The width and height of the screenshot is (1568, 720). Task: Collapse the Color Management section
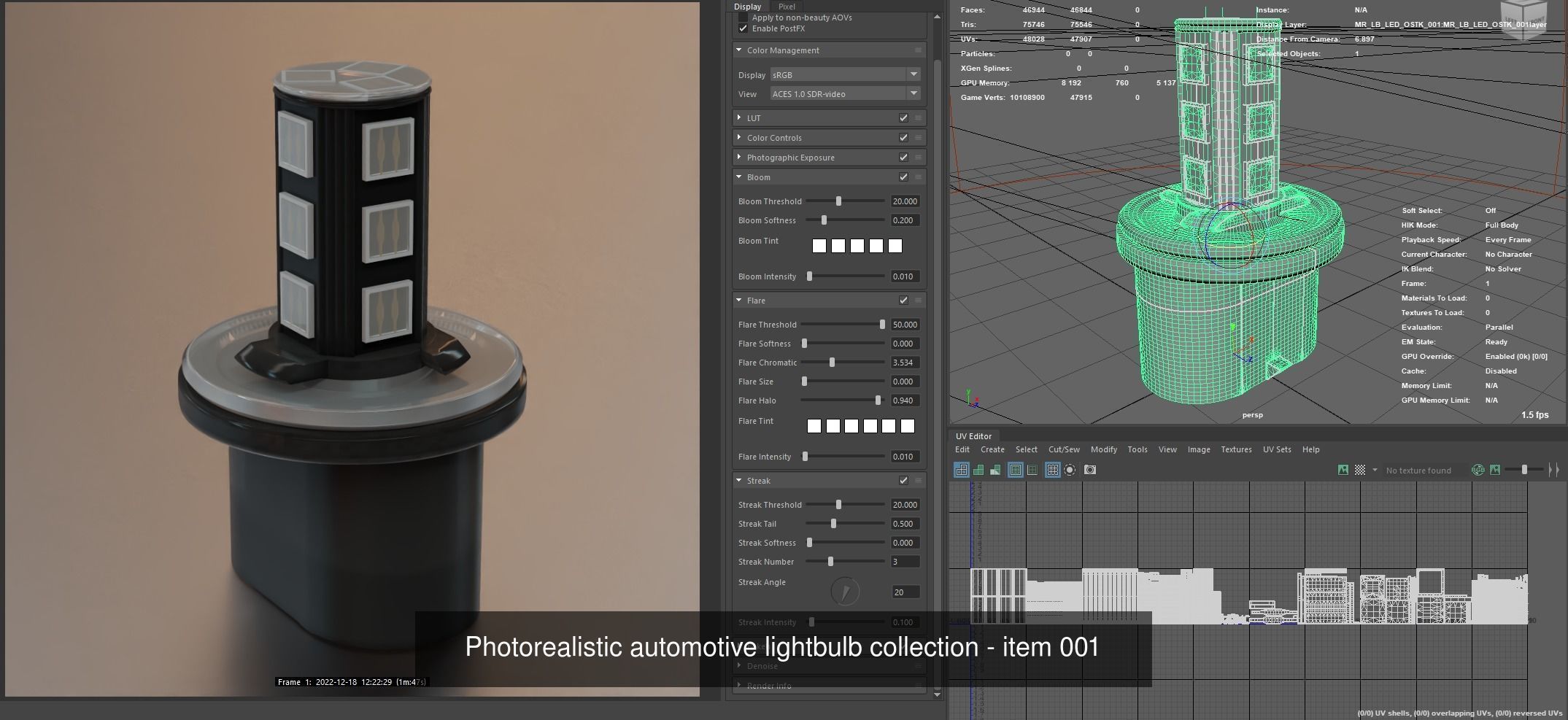tap(739, 50)
